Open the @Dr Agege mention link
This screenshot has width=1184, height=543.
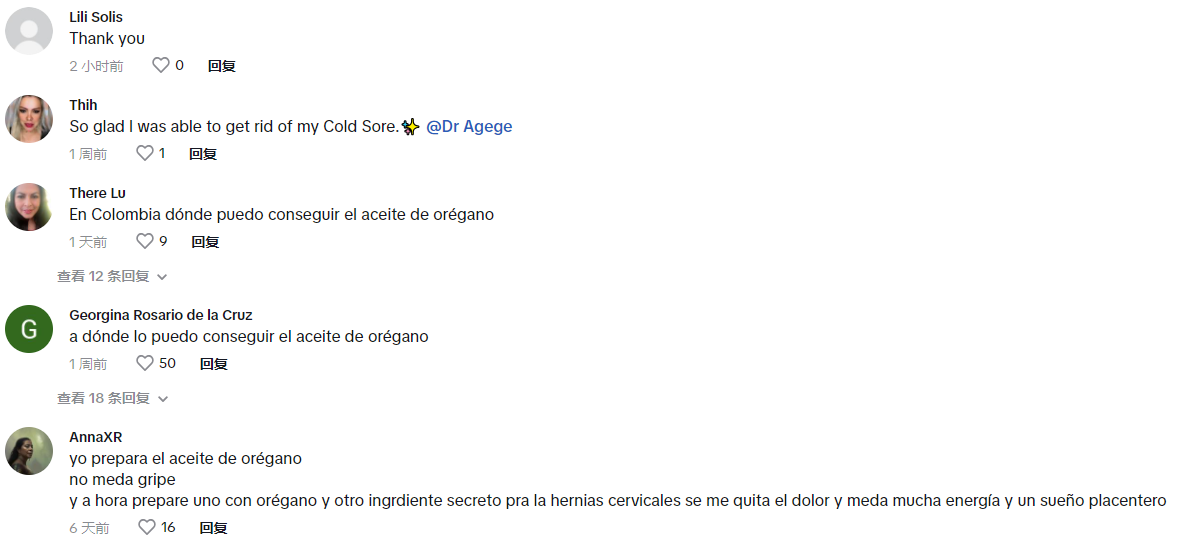[469, 127]
